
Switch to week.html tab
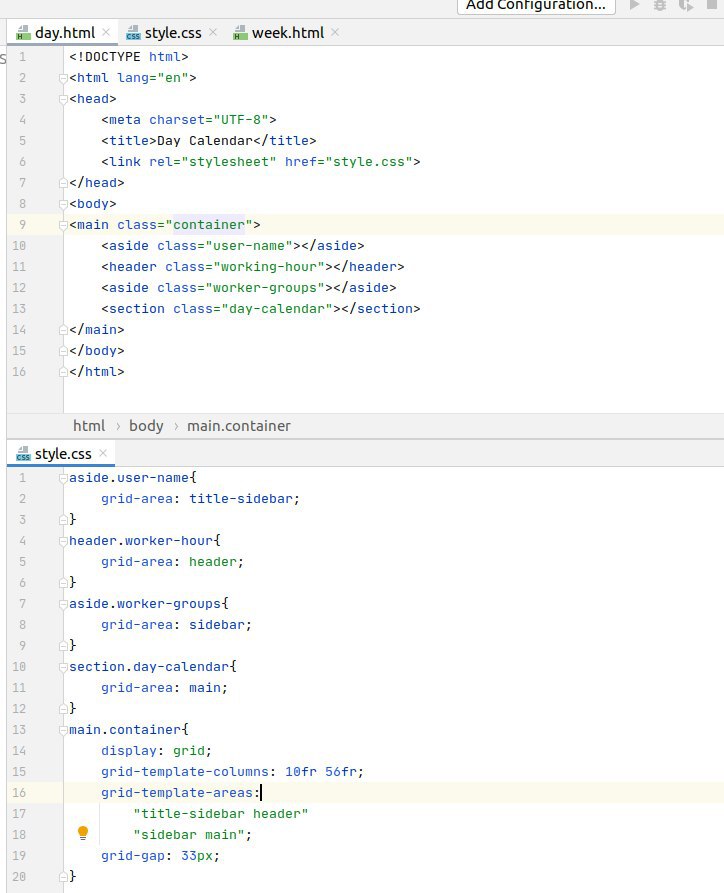[288, 33]
